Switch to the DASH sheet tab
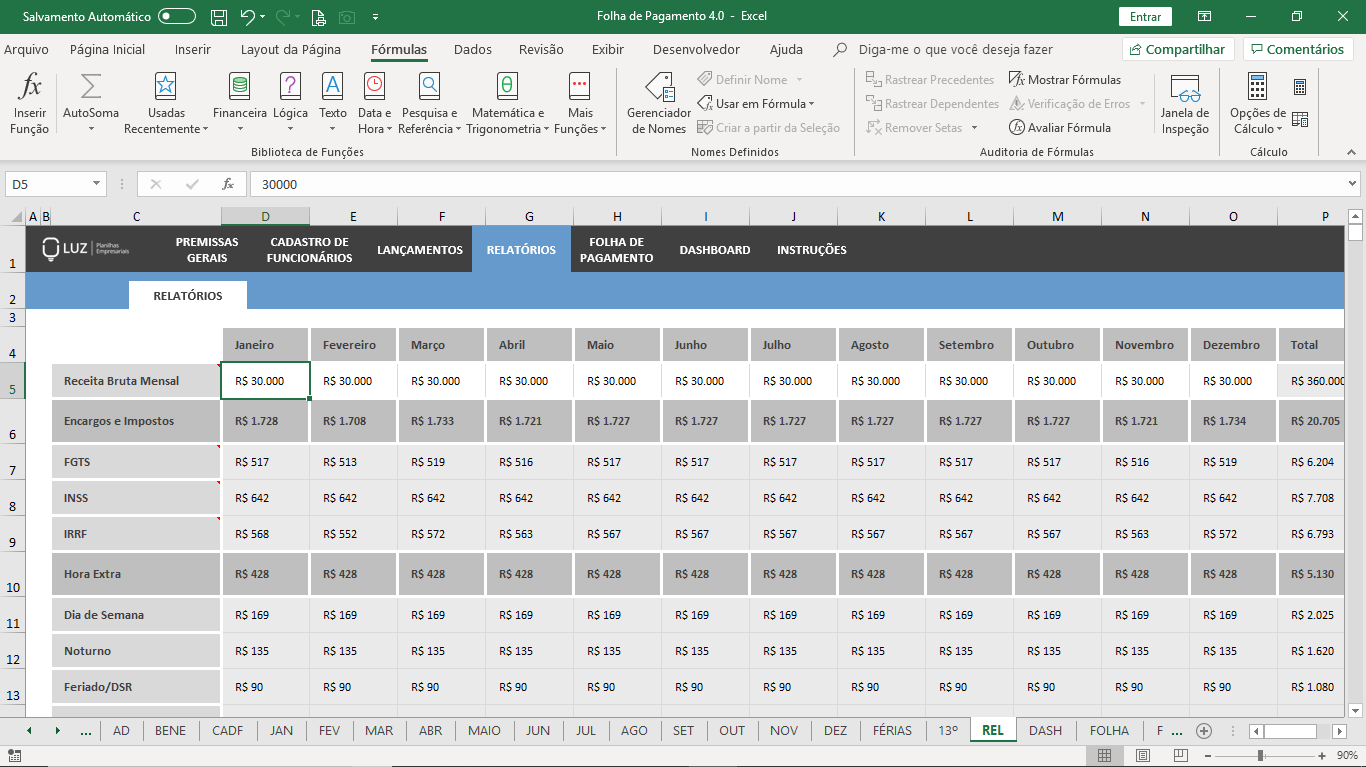Screen dimensions: 1366x767 point(1045,730)
